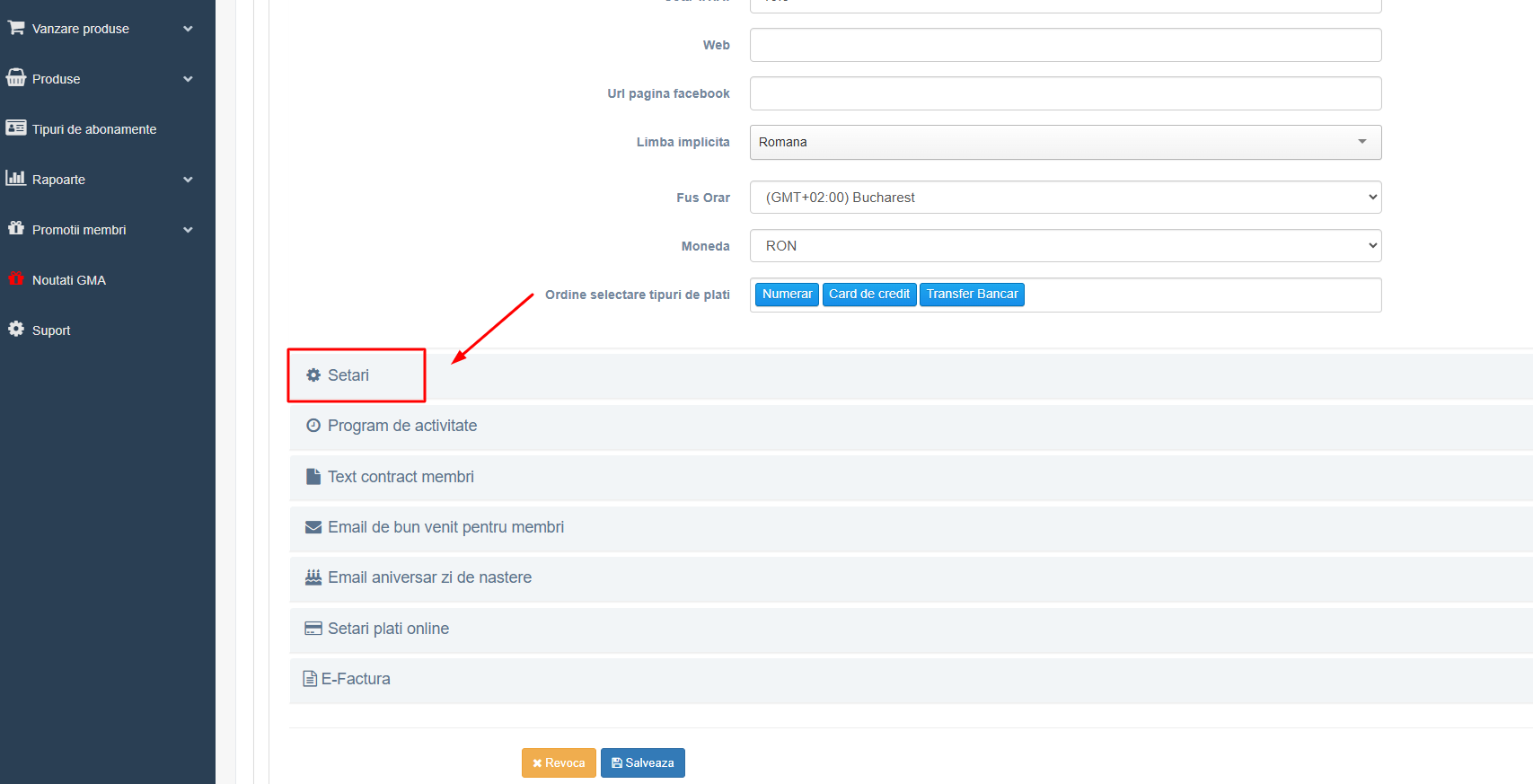Click the invoice icon next to E-Factura
Viewport: 1533px width, 784px height.
click(310, 679)
